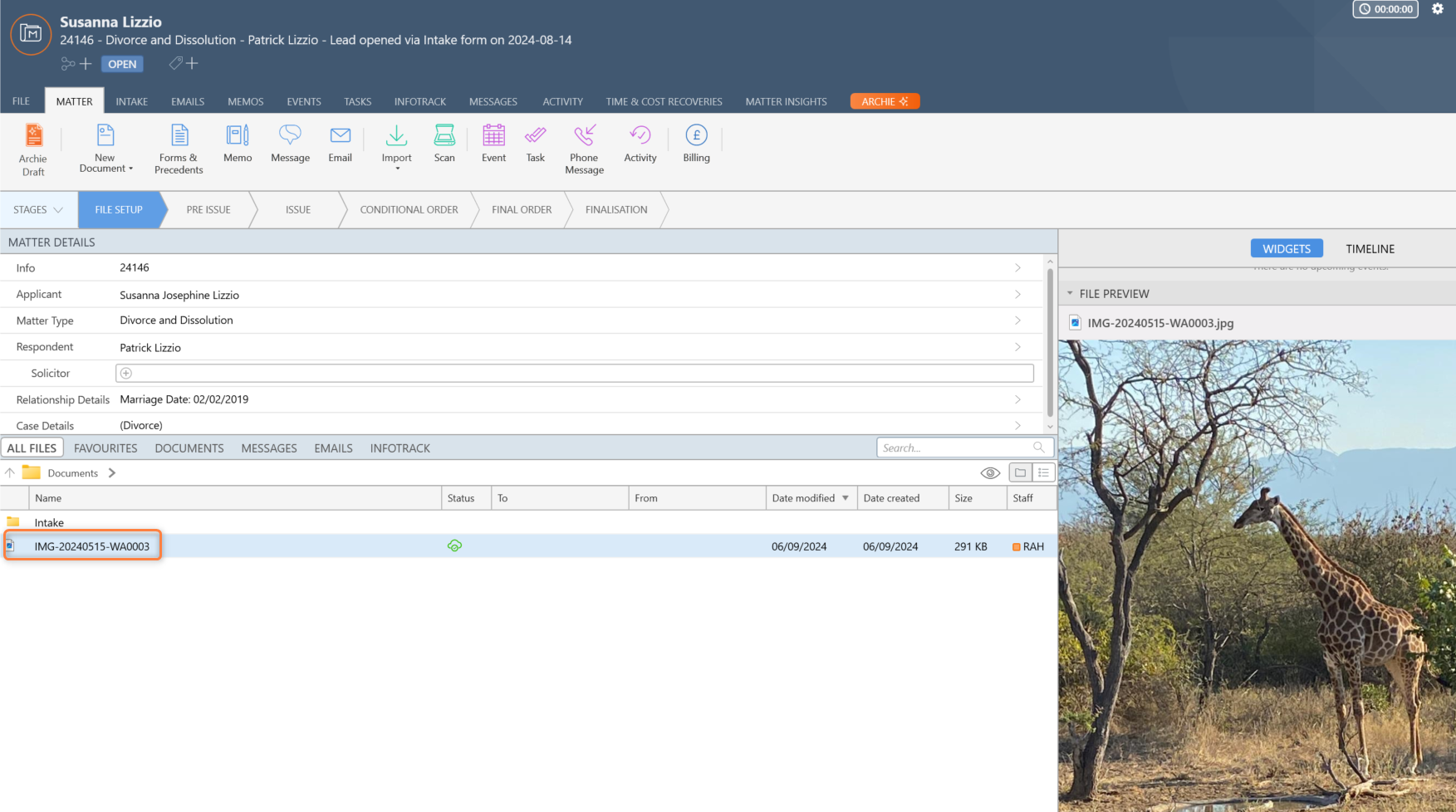Switch to the EMAILS ribbon tab
Screen dimensions: 1456x812
pos(188,101)
